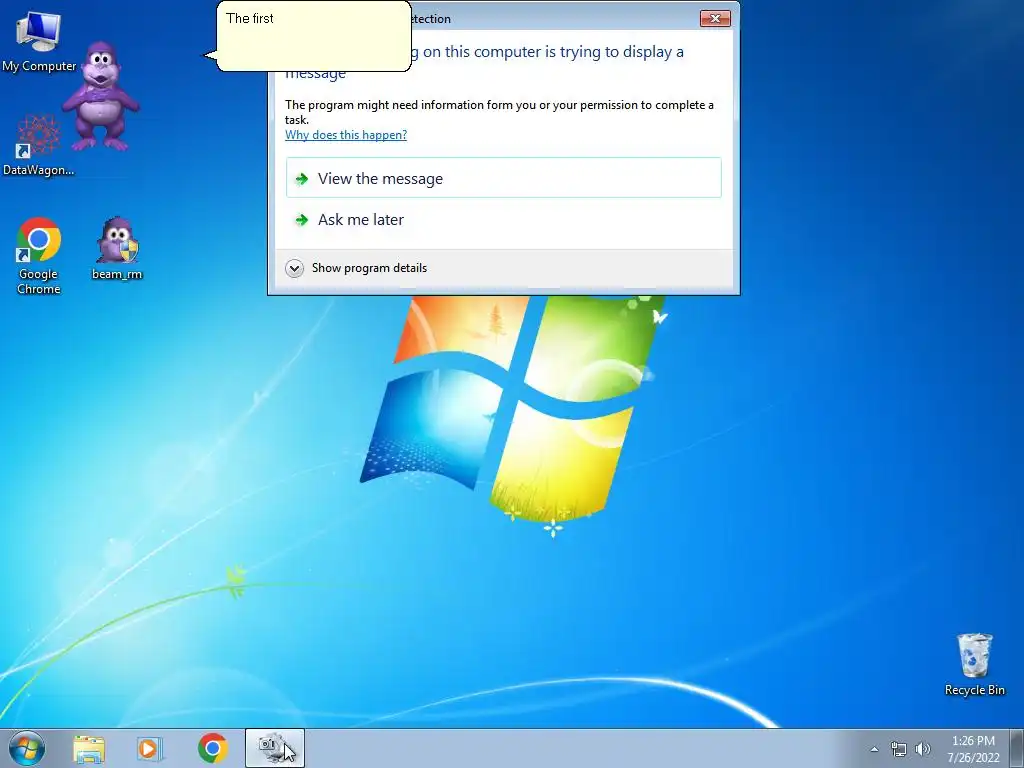Viewport: 1024px width, 768px height.
Task: Open the taskbar clock and date
Action: (x=973, y=749)
